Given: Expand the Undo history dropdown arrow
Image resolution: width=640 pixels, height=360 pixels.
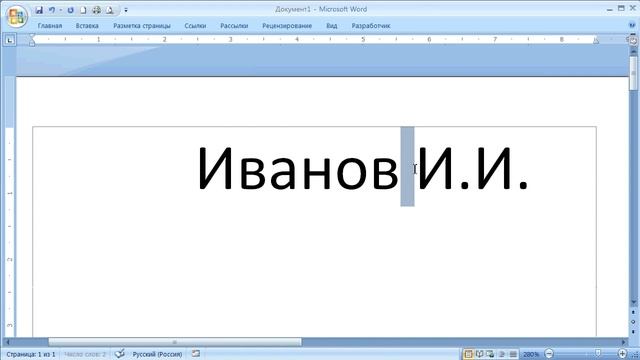Looking at the screenshot, I should pyautogui.click(x=60, y=10).
